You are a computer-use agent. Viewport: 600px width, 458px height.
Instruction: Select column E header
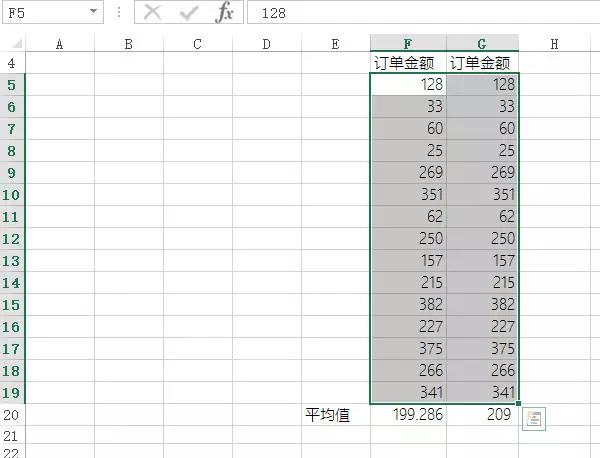(336, 44)
